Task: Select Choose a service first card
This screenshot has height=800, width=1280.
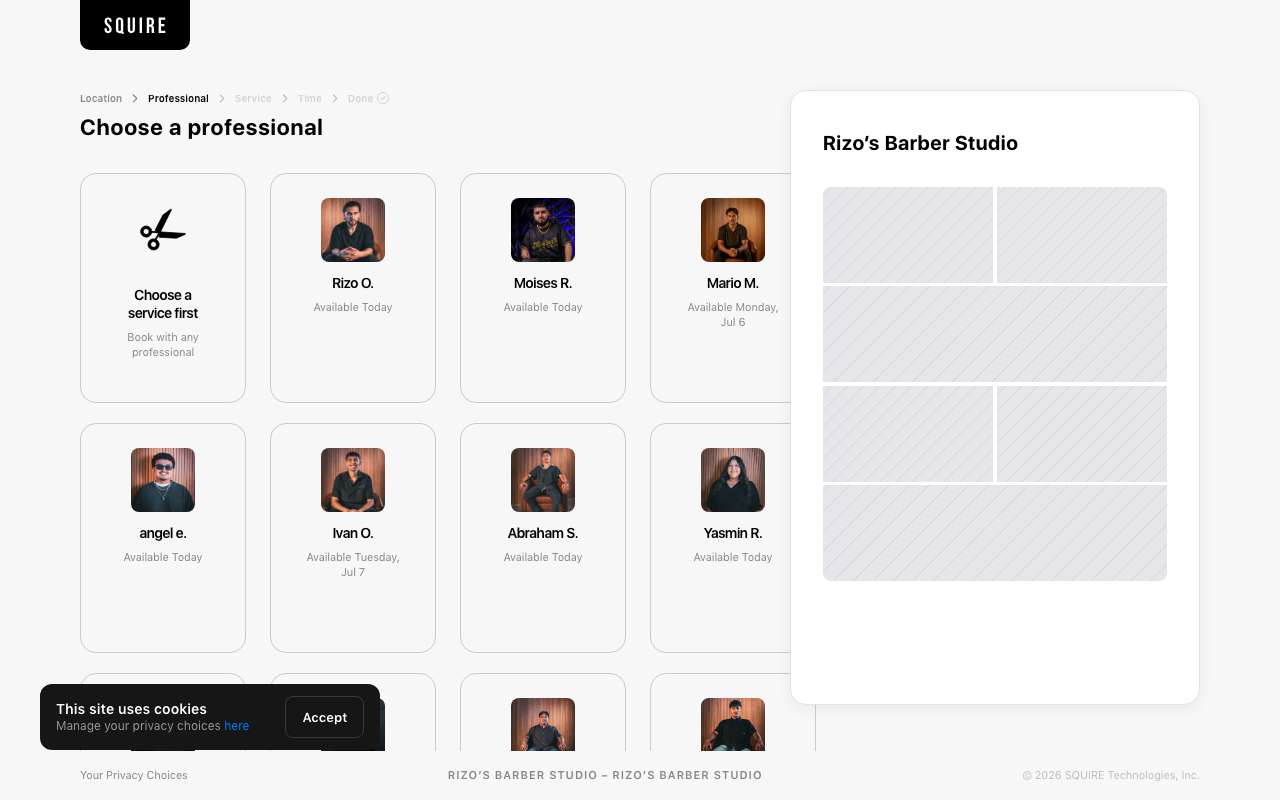Action: point(163,288)
